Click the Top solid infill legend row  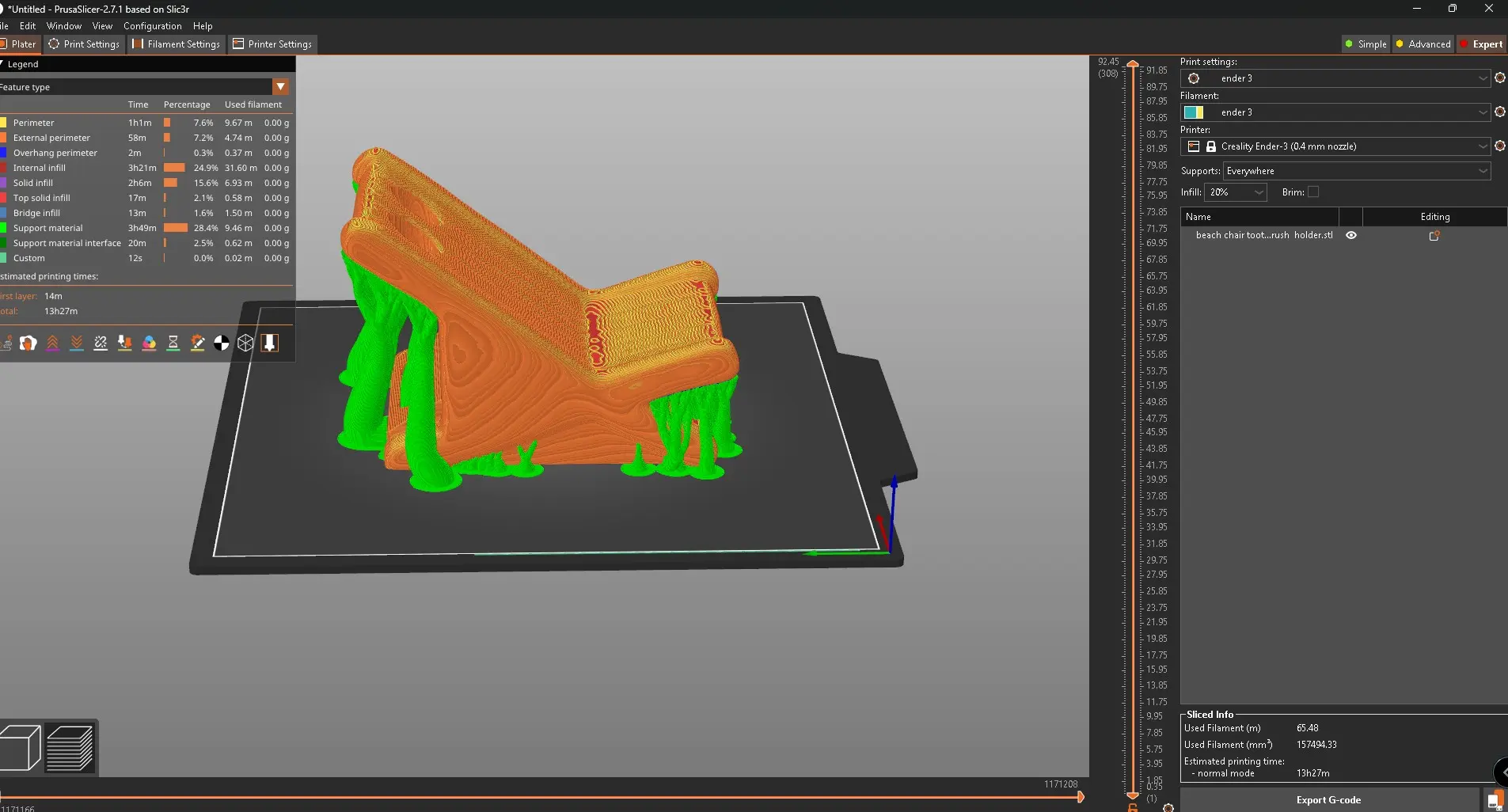(x=146, y=198)
